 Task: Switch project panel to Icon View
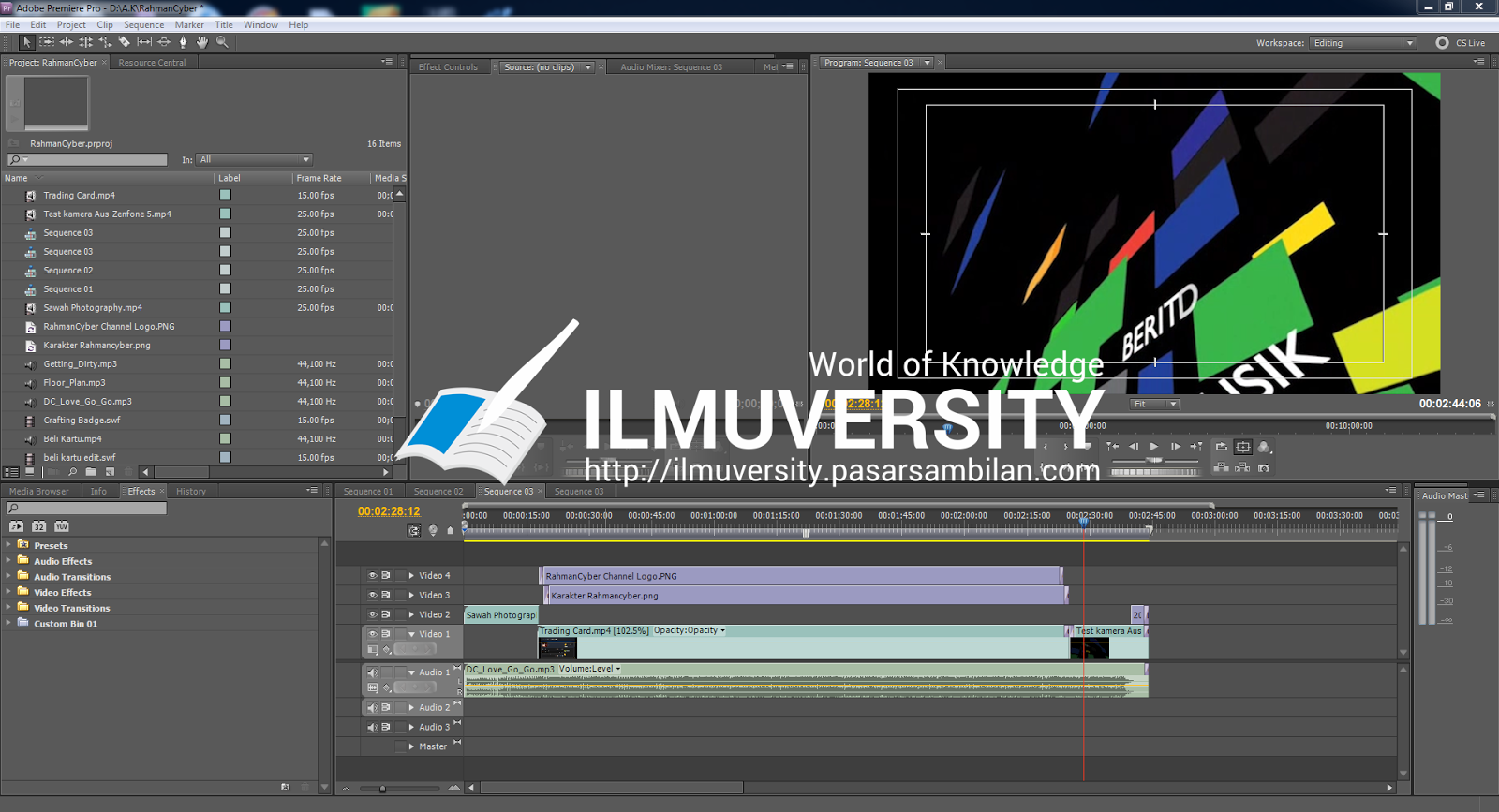tap(30, 471)
